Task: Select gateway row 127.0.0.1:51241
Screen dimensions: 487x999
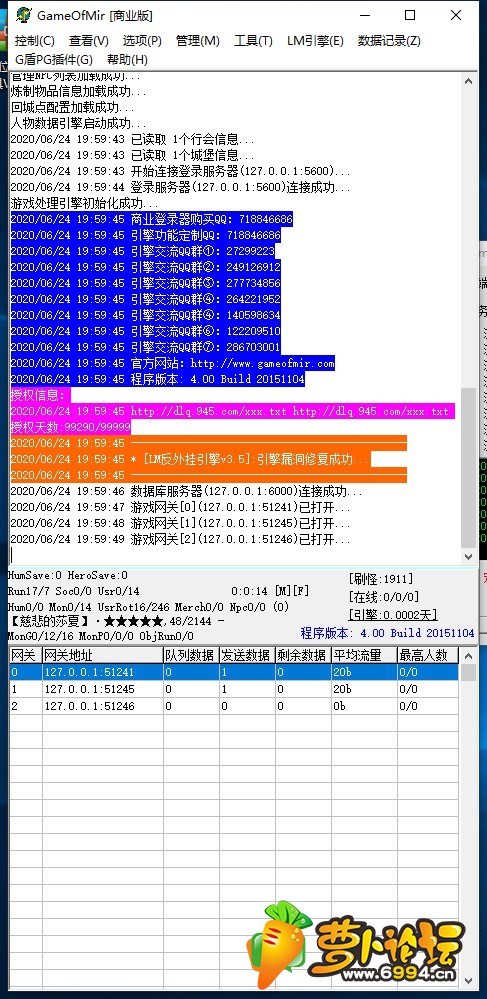Action: (x=233, y=672)
